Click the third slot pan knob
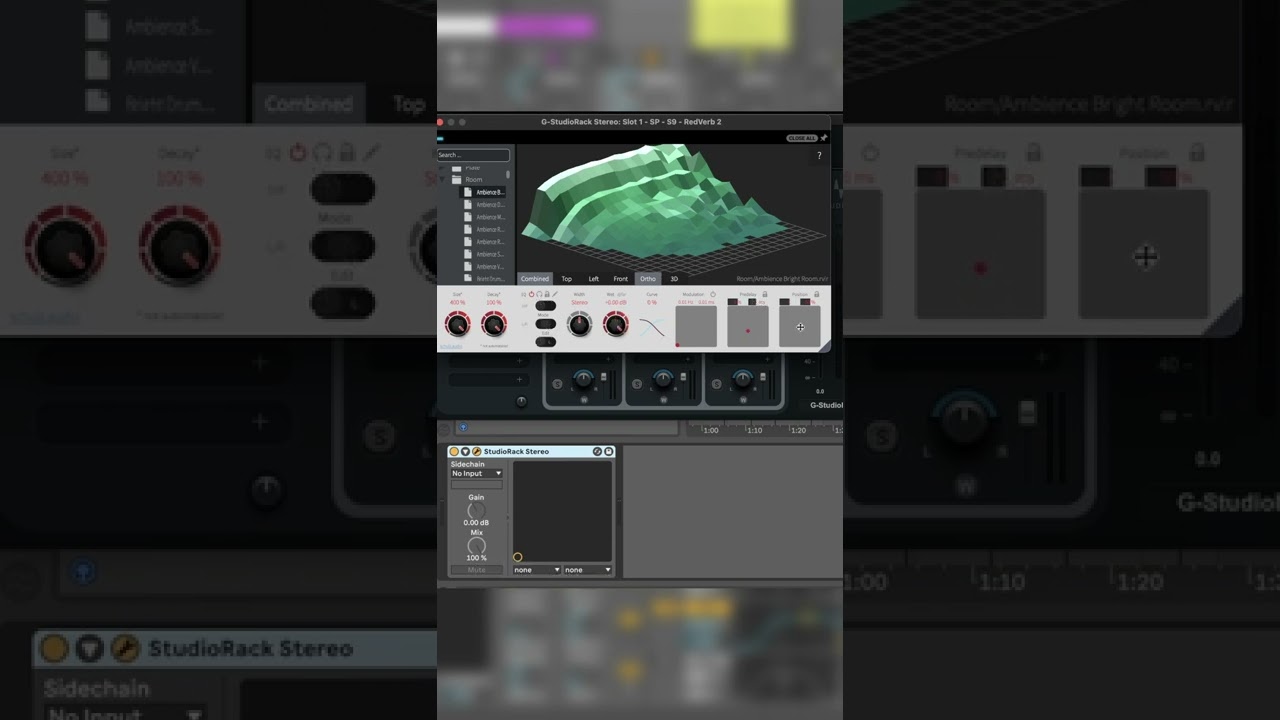Image resolution: width=1280 pixels, height=720 pixels. [x=743, y=379]
